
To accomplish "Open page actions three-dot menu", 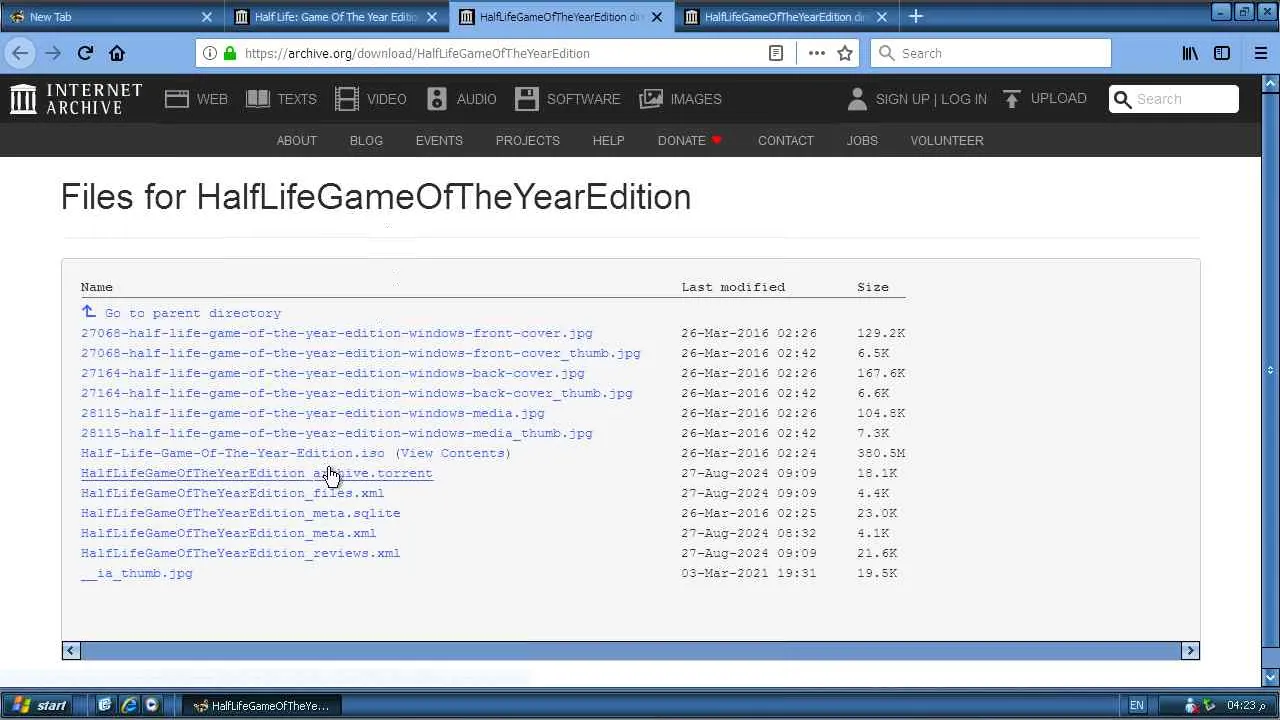I will point(816,53).
